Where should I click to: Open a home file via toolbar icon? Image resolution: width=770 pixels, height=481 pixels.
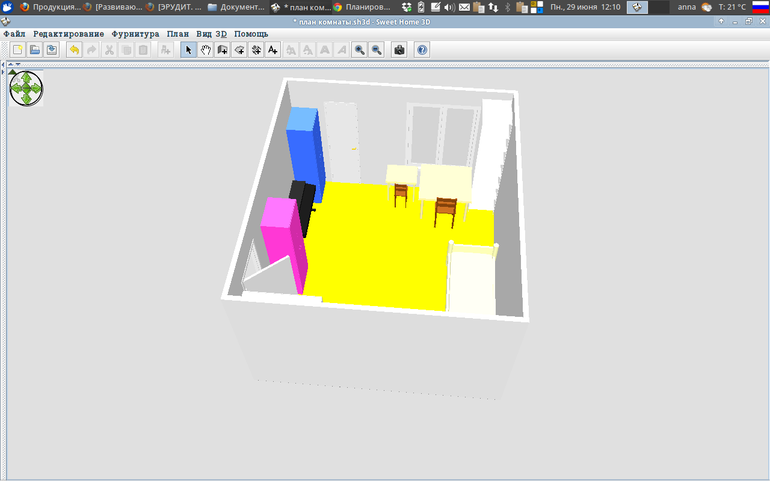(34, 50)
